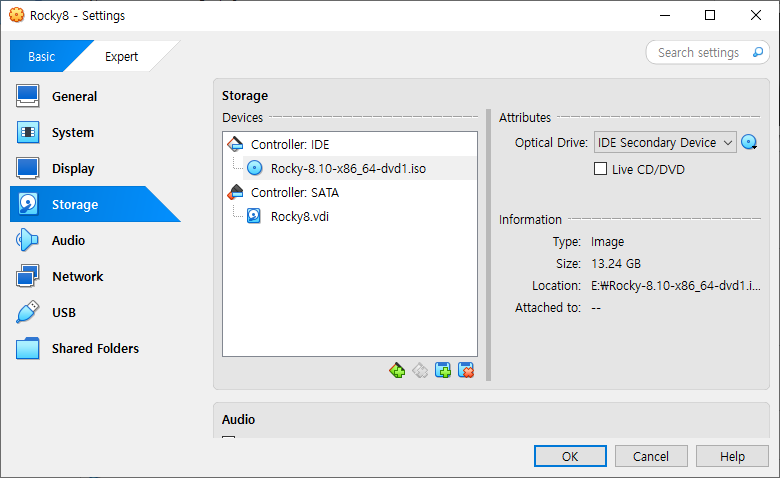
Task: Enable the Live CD/DVD checkbox
Action: [600, 169]
